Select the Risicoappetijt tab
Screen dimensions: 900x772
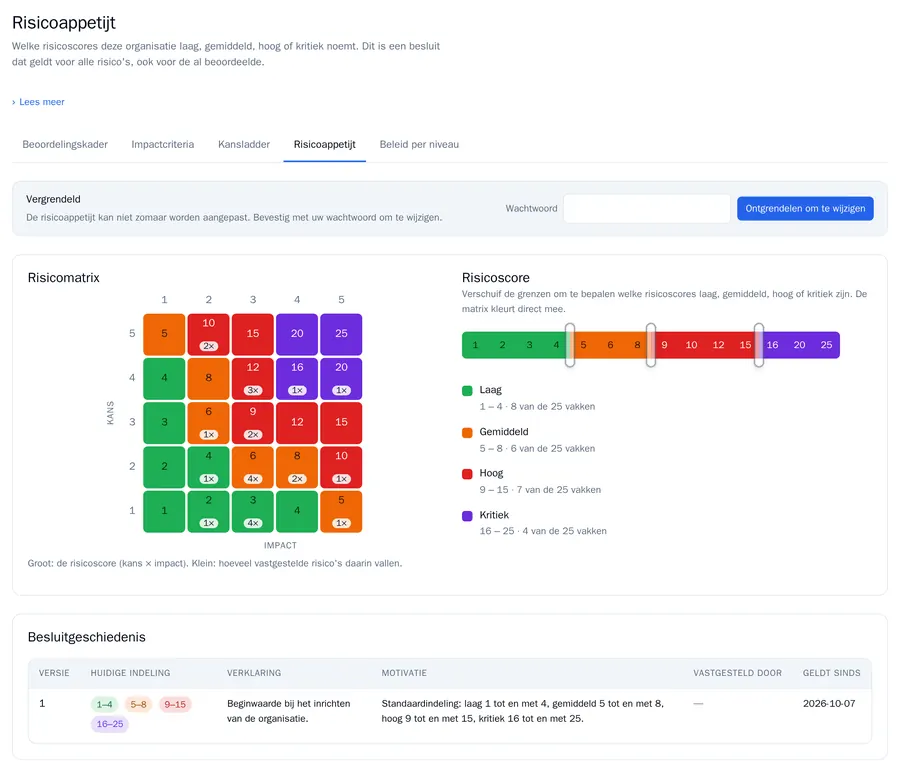pos(324,145)
